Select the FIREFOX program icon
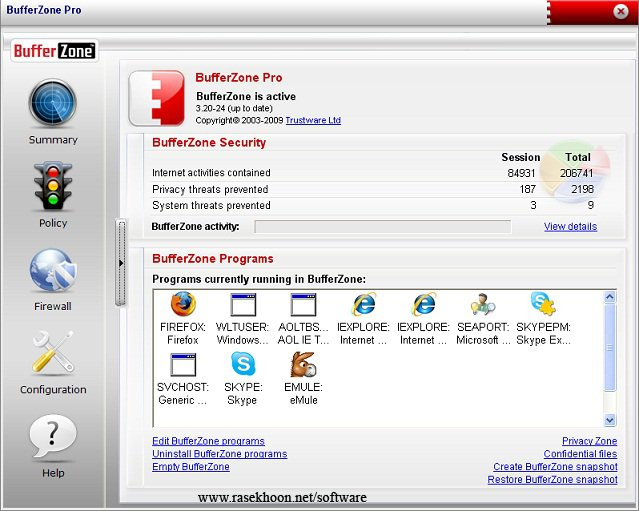639x511 pixels. pos(183,304)
